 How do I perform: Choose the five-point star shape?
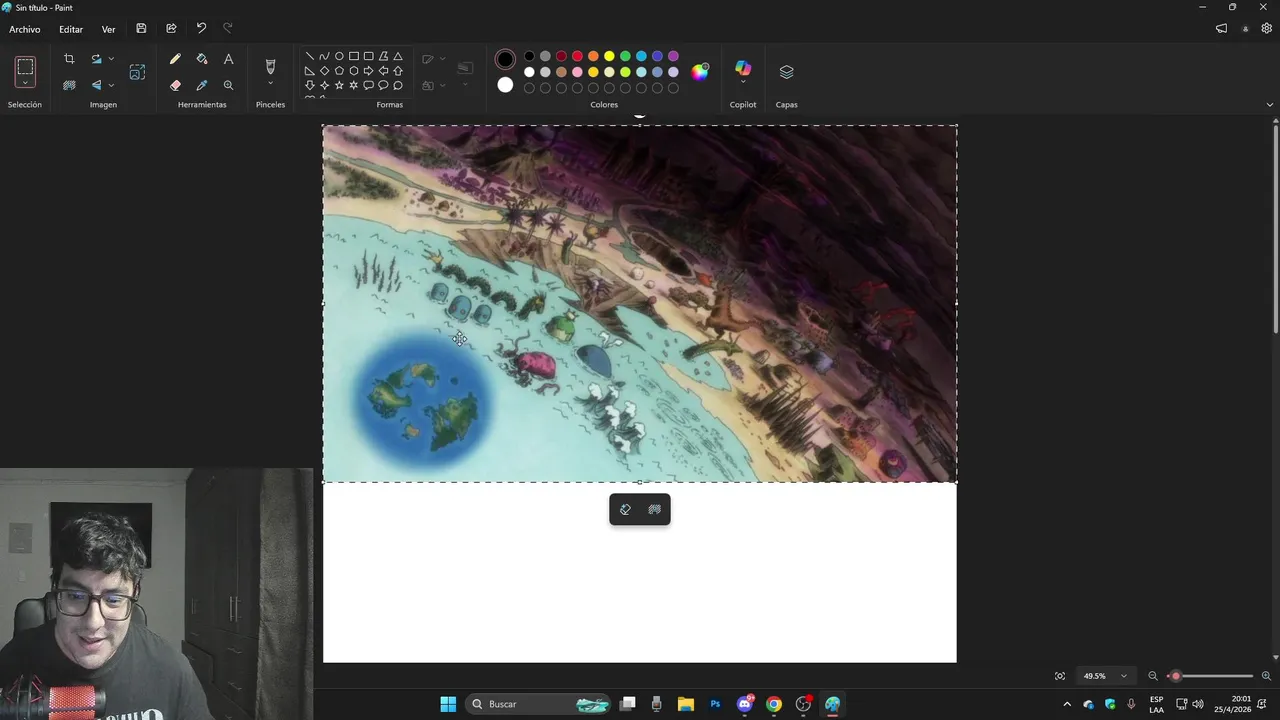[339, 85]
